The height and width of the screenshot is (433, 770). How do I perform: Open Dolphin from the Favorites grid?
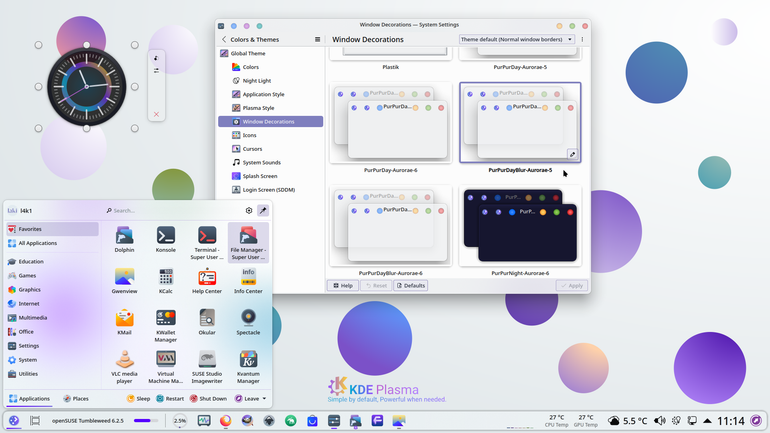[124, 240]
